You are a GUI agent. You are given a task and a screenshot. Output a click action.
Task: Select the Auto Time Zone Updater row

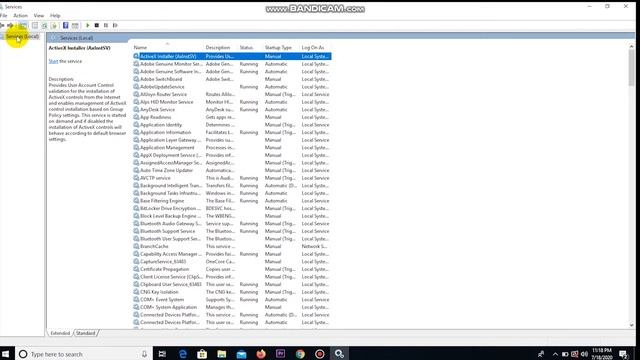point(232,171)
